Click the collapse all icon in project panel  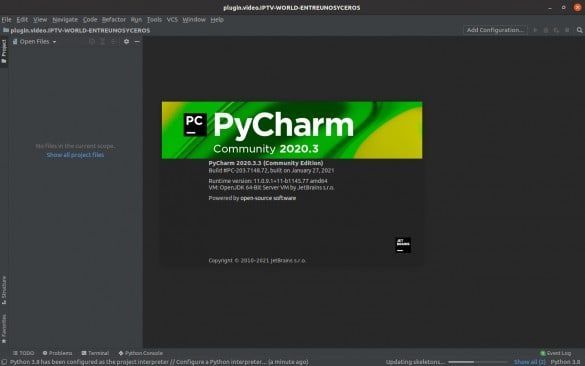click(x=114, y=41)
